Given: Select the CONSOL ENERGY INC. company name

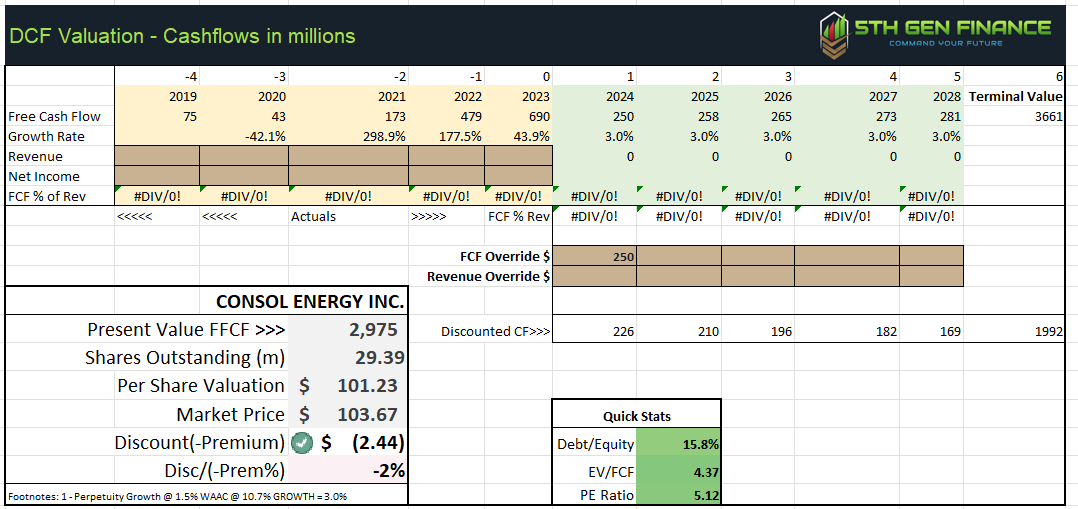Looking at the screenshot, I should (311, 301).
